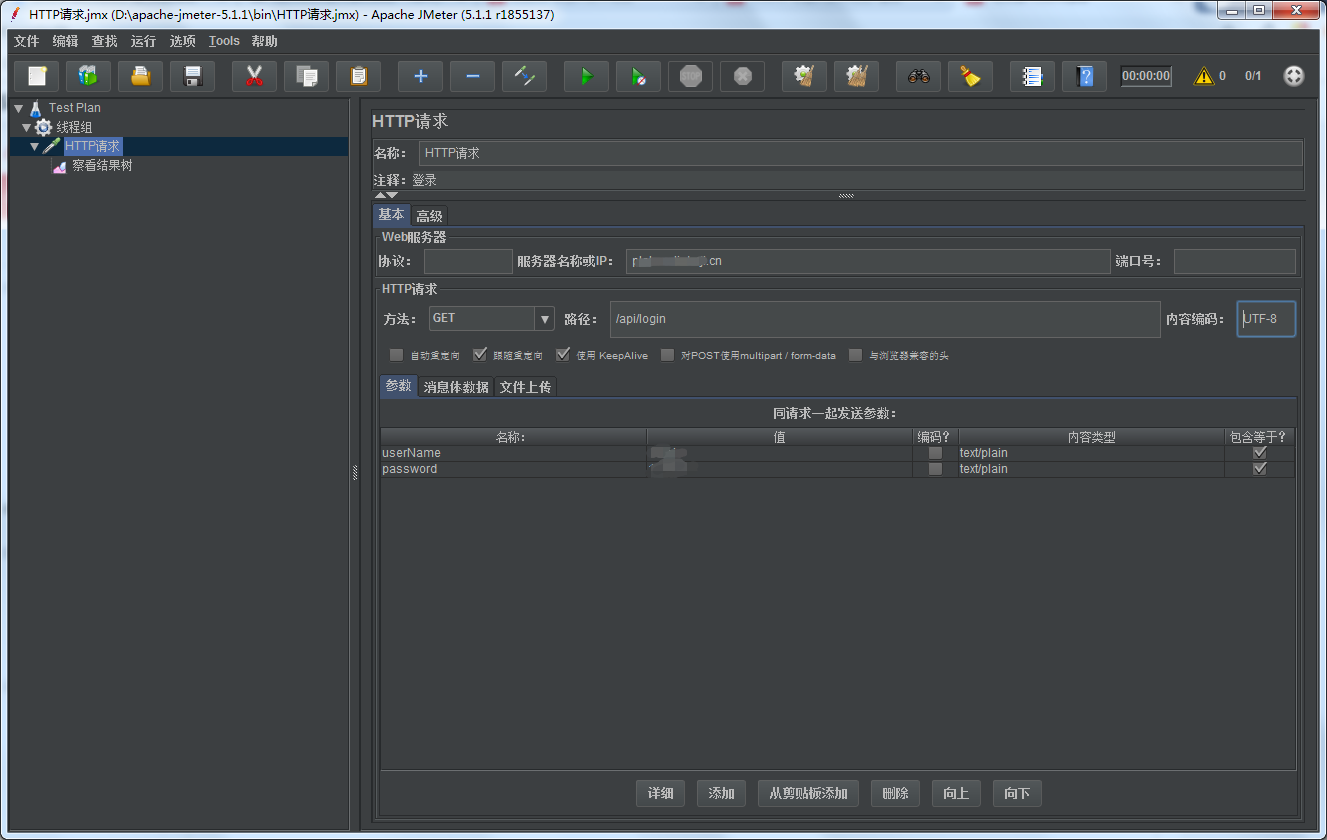
Task: Click the Cut scissors icon
Action: (x=255, y=76)
